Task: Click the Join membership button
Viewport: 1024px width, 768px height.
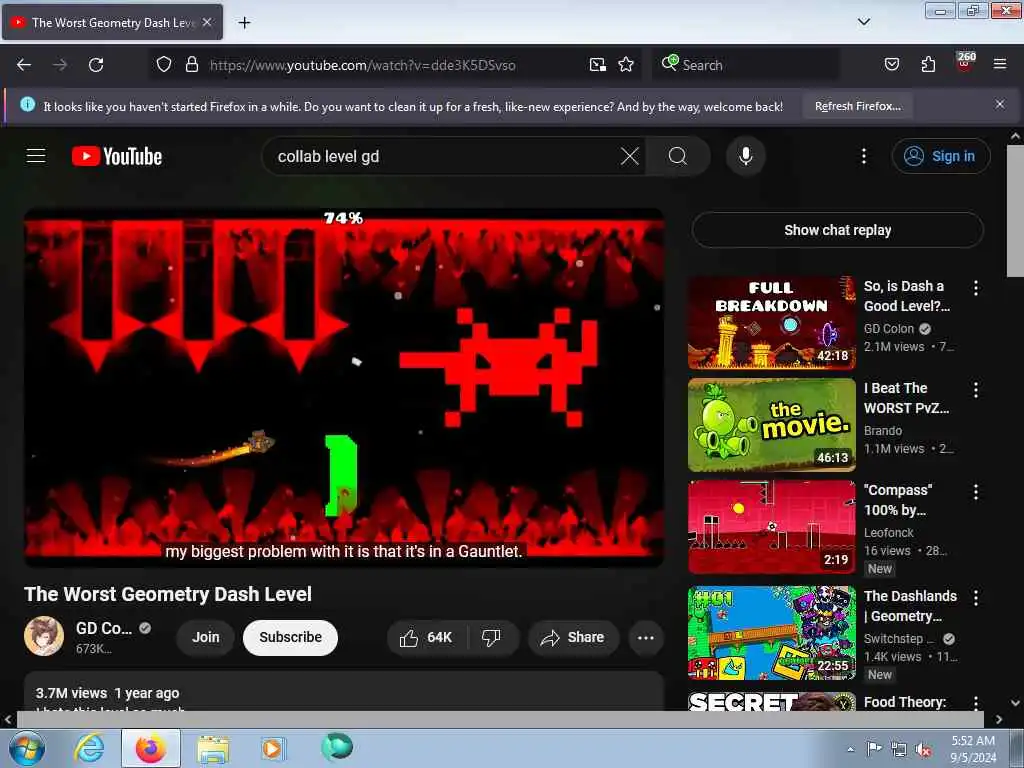Action: (206, 637)
